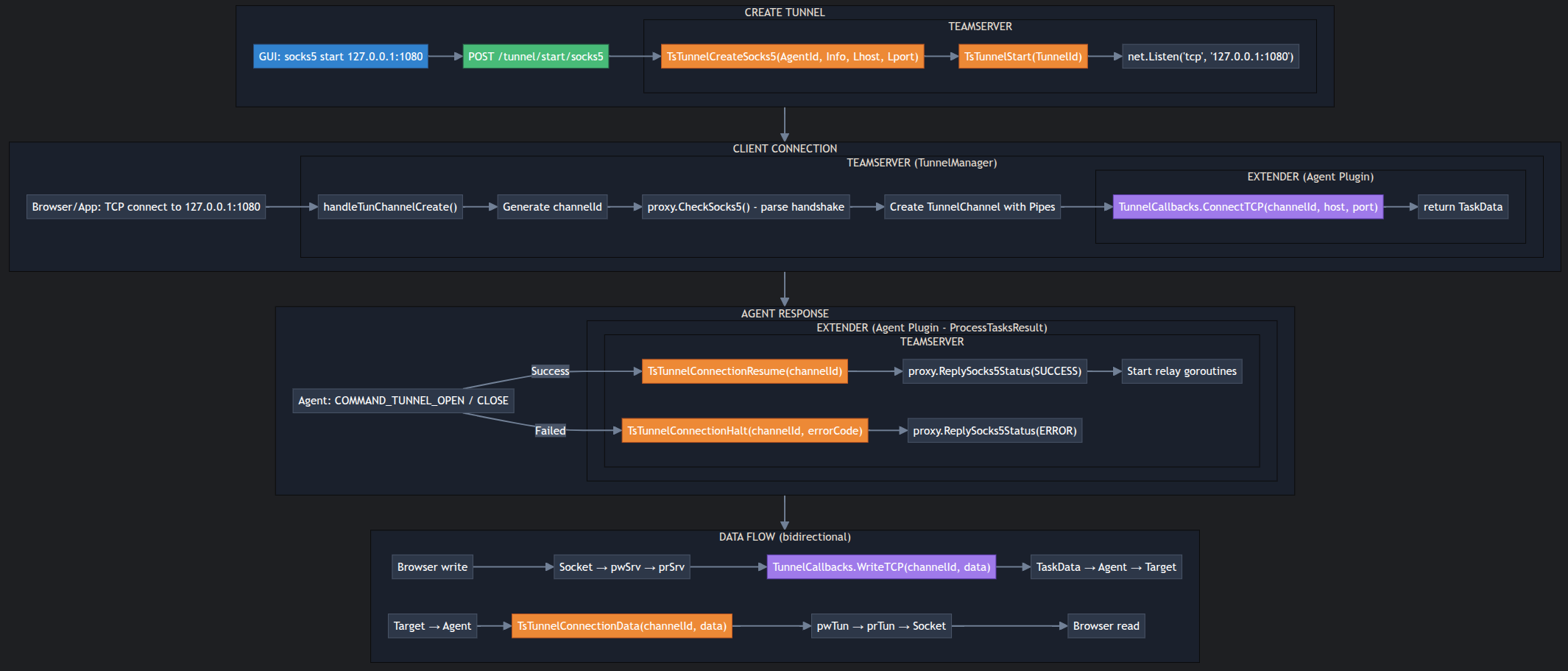Select the Browser/App TCP connect node
The height and width of the screenshot is (671, 1568).
click(146, 207)
